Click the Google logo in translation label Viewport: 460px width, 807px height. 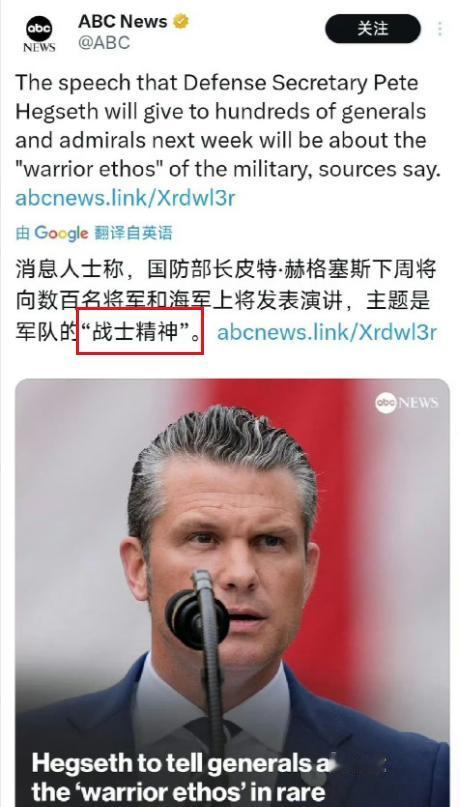click(61, 233)
